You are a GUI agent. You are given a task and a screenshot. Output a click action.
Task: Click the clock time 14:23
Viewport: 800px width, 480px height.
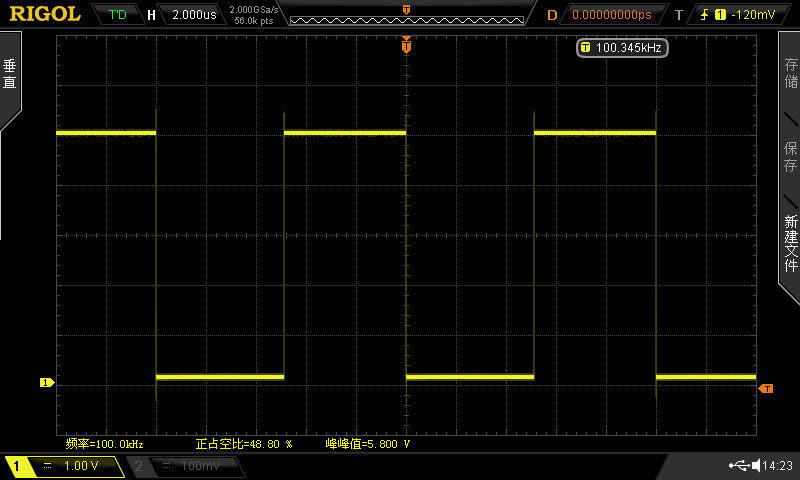778,465
